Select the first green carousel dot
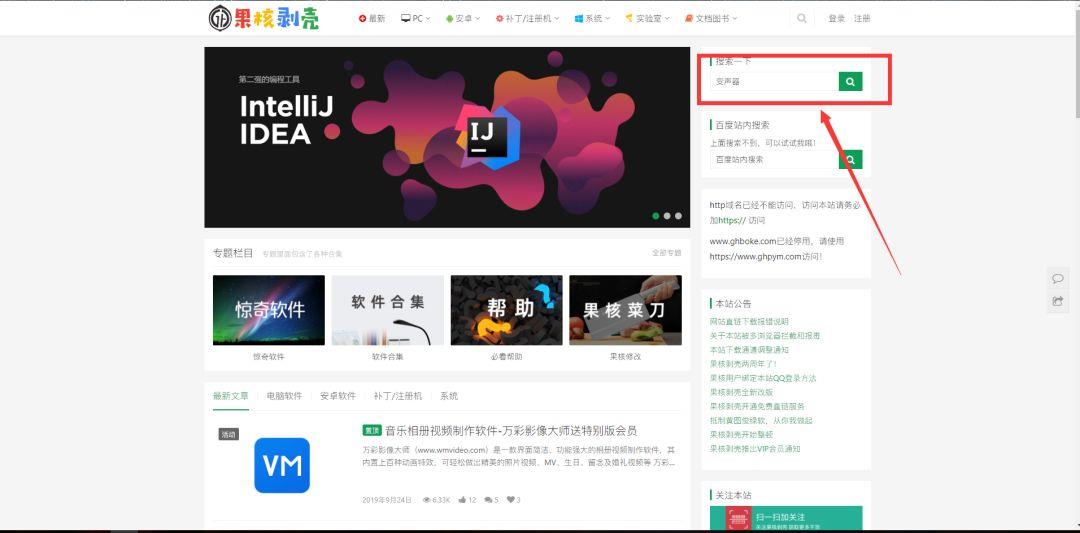 656,216
